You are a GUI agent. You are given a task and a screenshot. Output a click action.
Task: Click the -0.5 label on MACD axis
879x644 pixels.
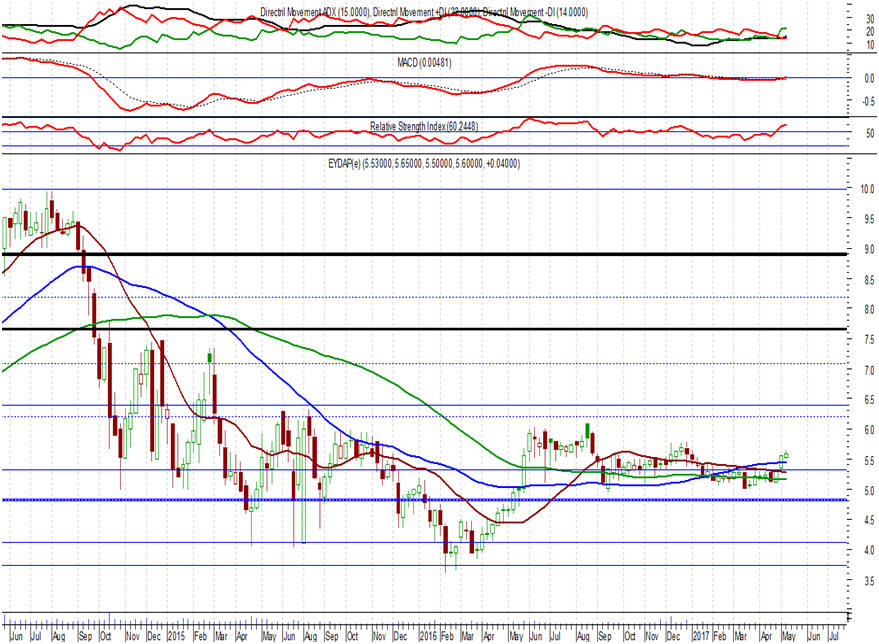[x=868, y=101]
